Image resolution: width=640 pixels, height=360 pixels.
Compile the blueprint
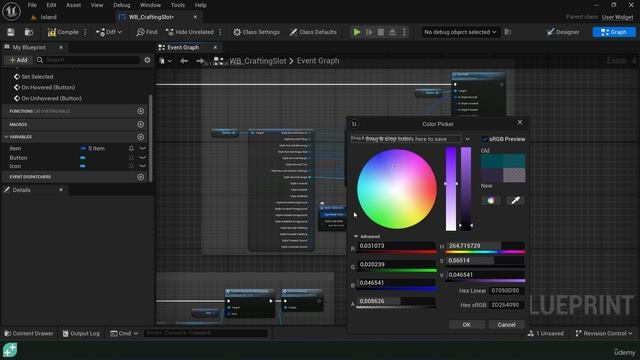(63, 32)
